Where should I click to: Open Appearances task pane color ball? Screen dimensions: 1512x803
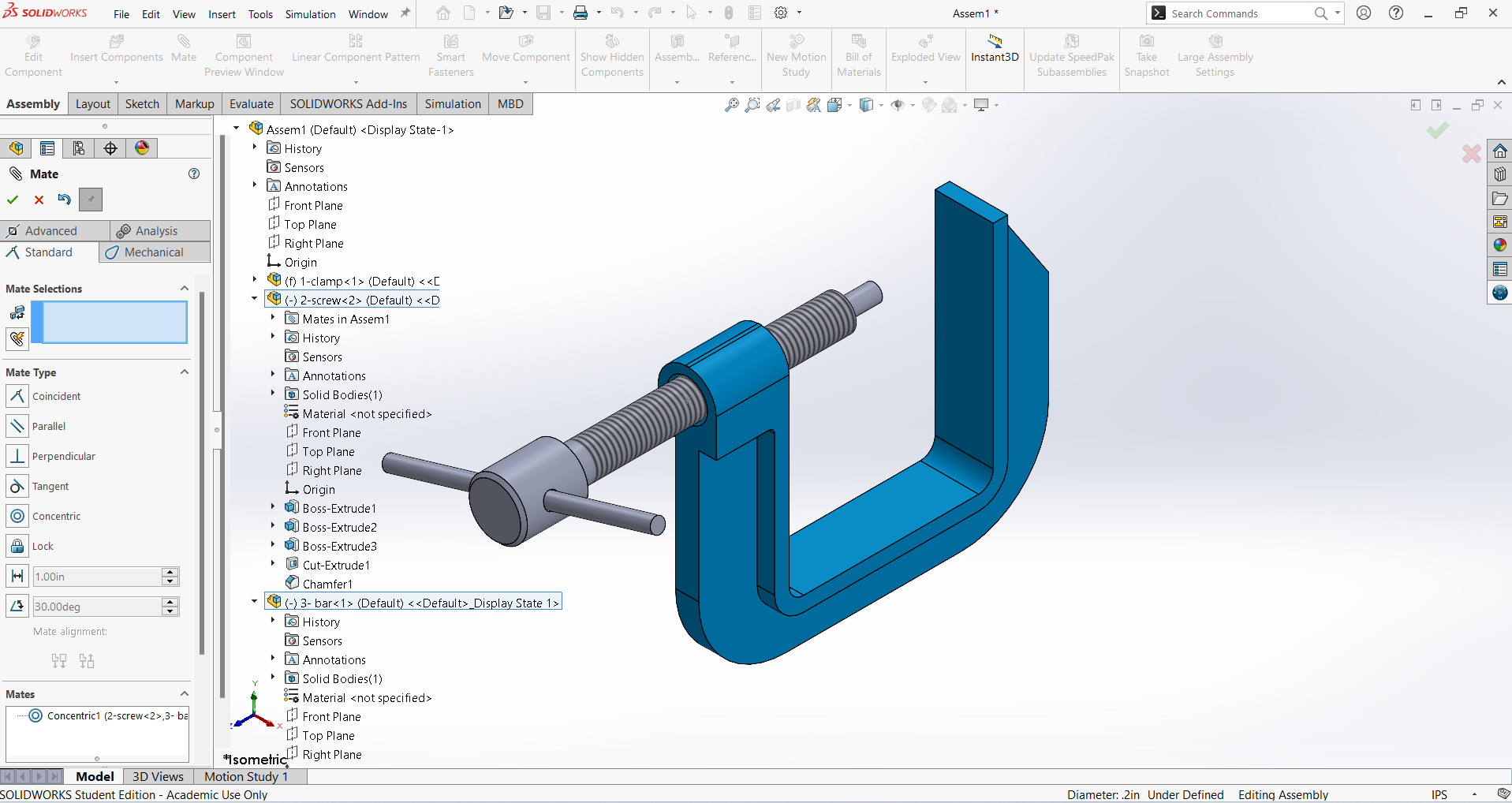(1500, 245)
